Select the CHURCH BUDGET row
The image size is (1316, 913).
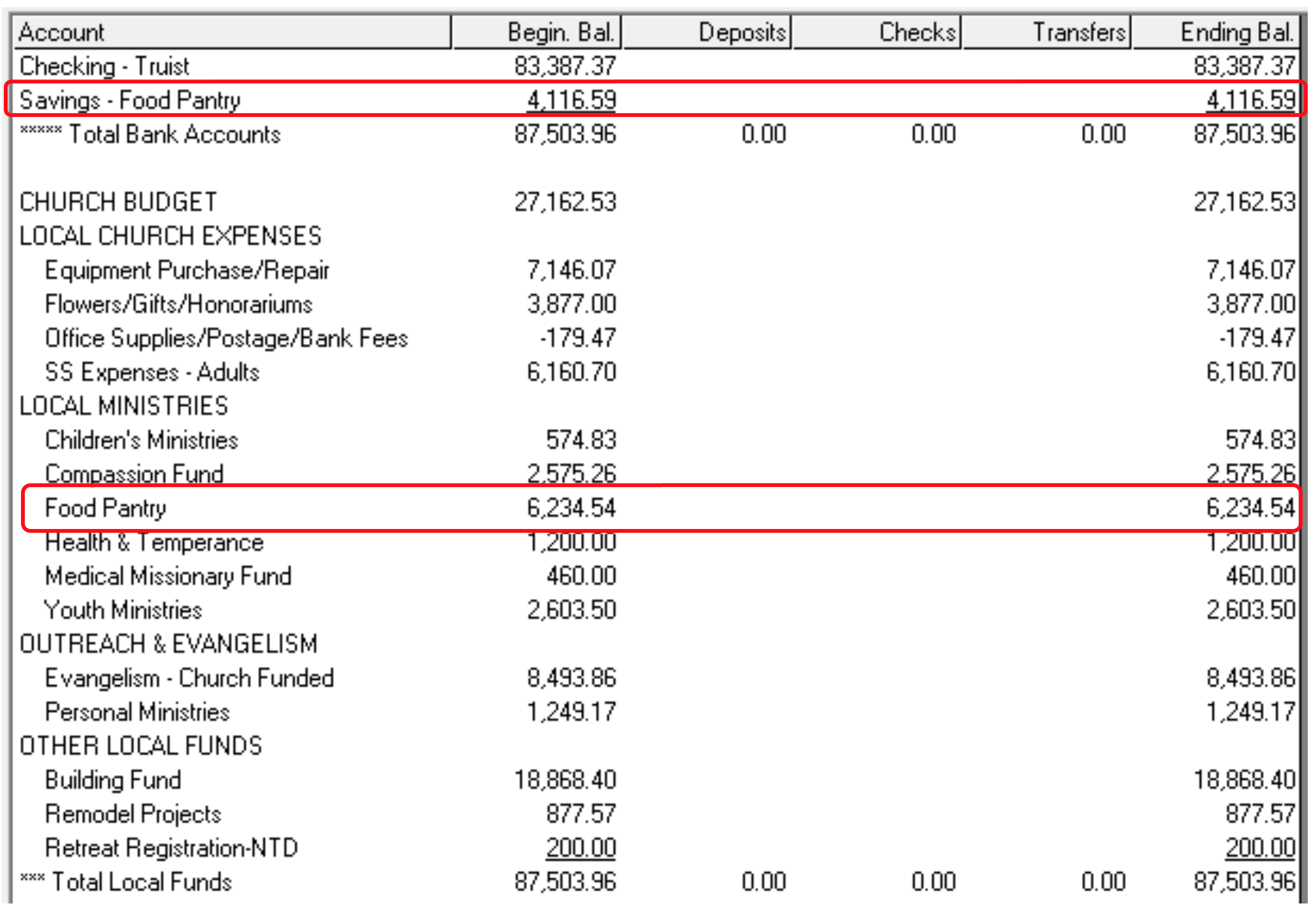[118, 202]
